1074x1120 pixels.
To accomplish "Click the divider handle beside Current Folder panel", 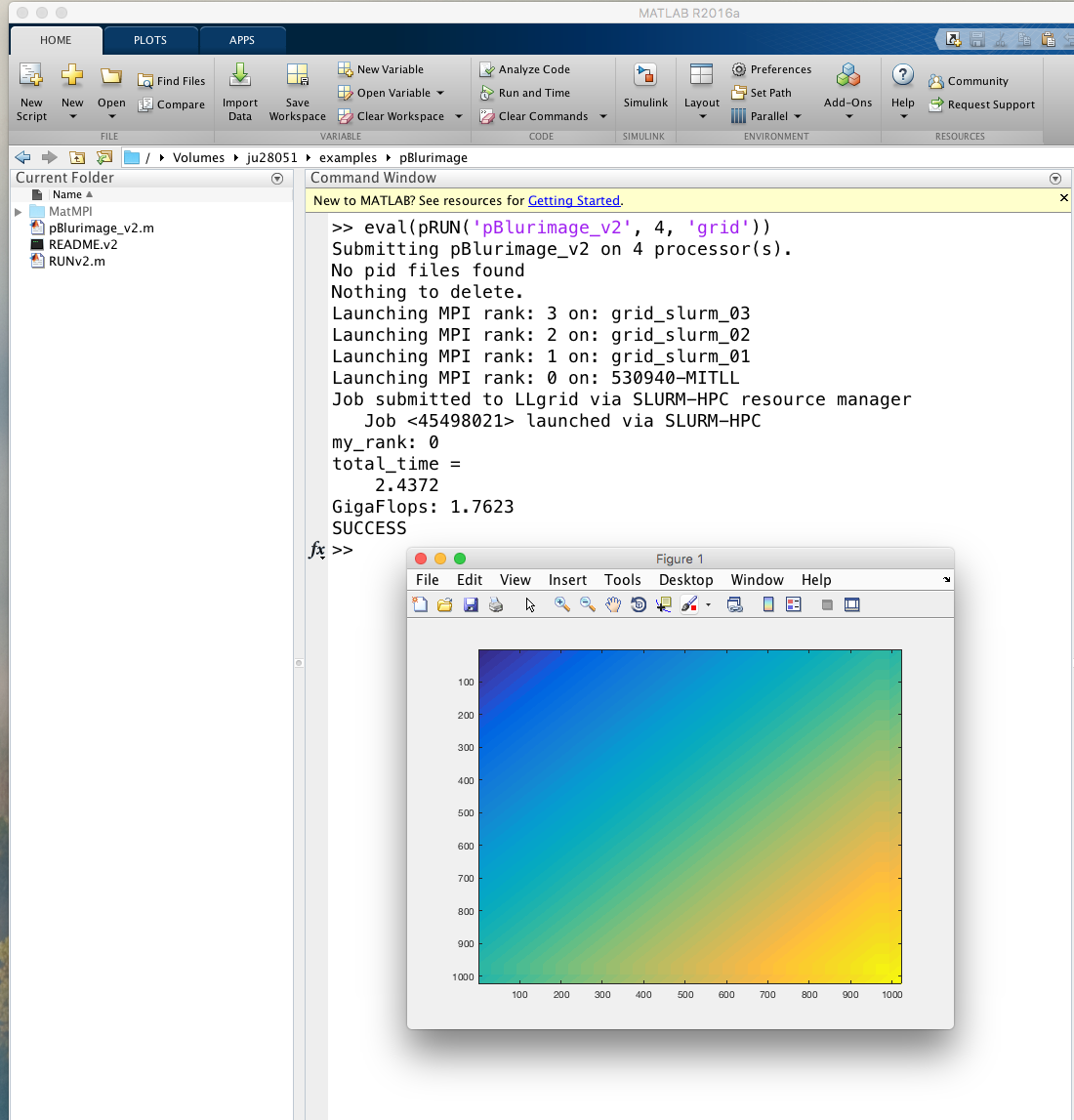I will 299,663.
